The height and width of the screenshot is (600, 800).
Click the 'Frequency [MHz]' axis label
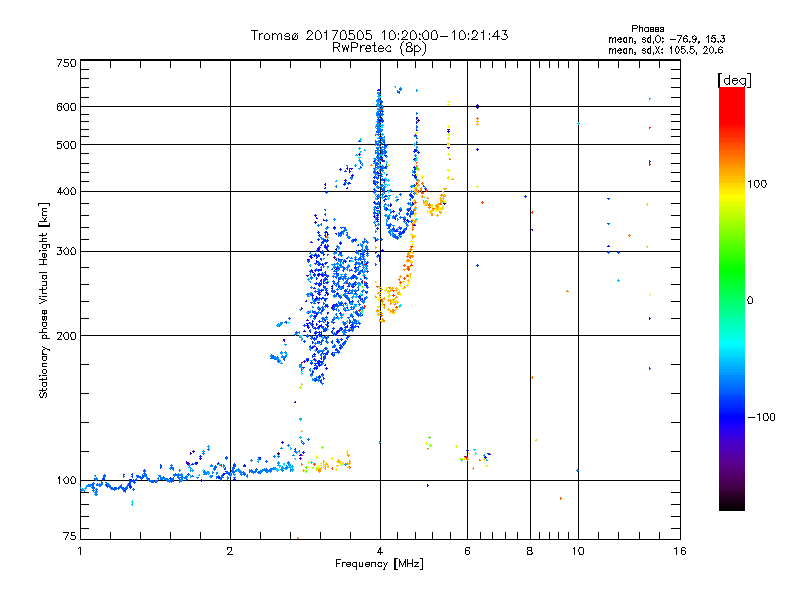[x=379, y=564]
